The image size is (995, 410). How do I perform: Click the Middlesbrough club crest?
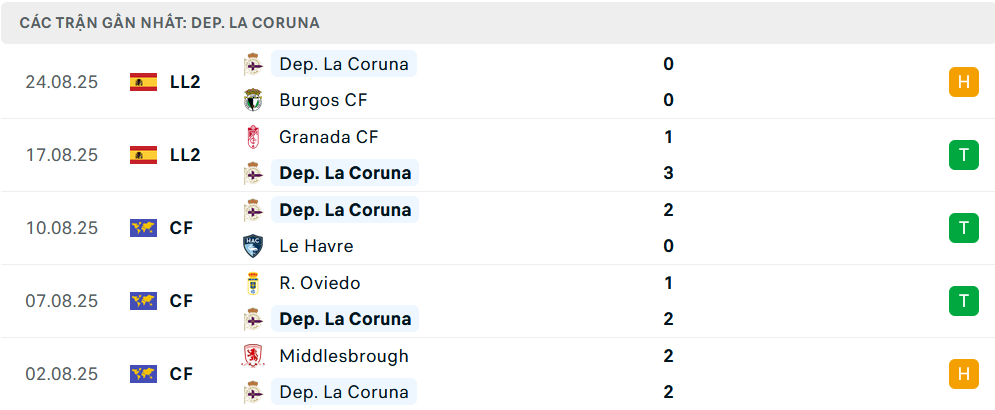[x=253, y=356]
